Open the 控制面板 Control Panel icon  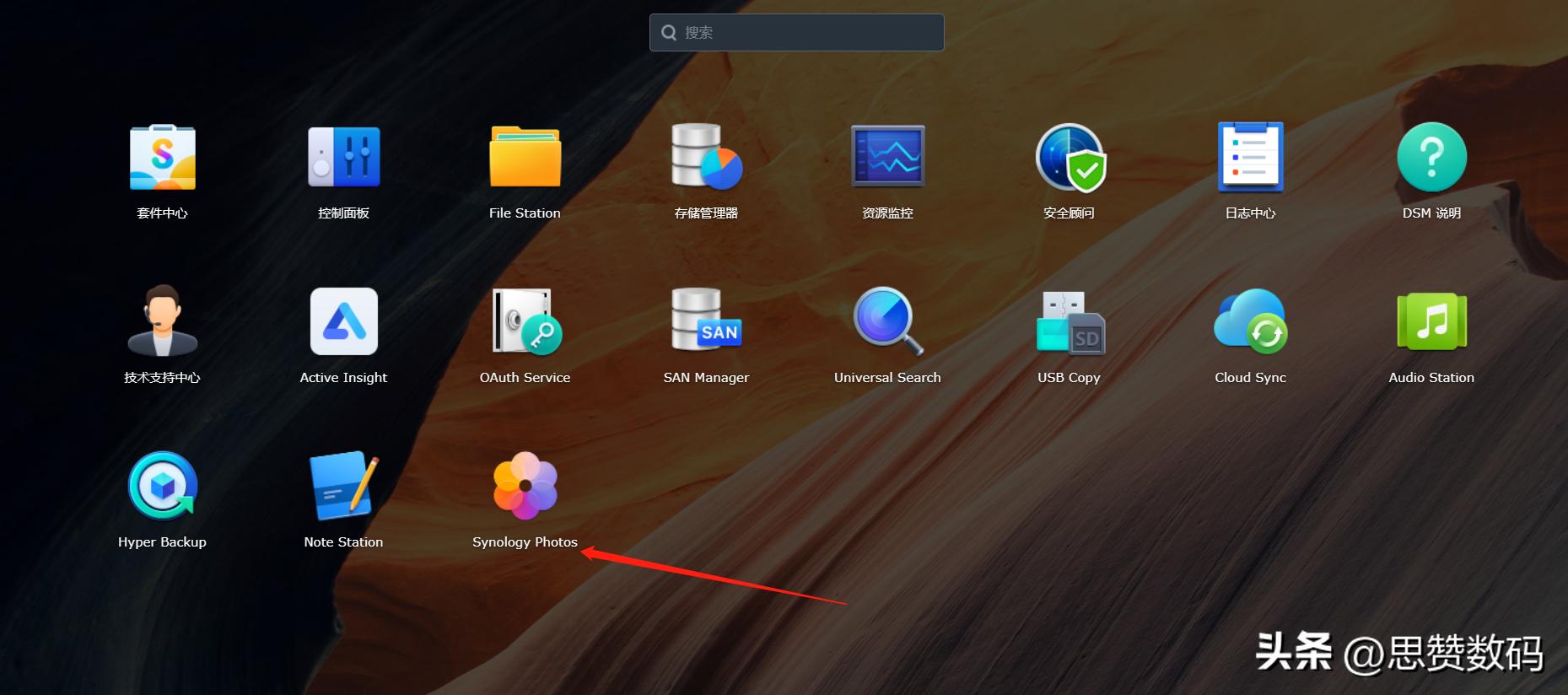[343, 157]
